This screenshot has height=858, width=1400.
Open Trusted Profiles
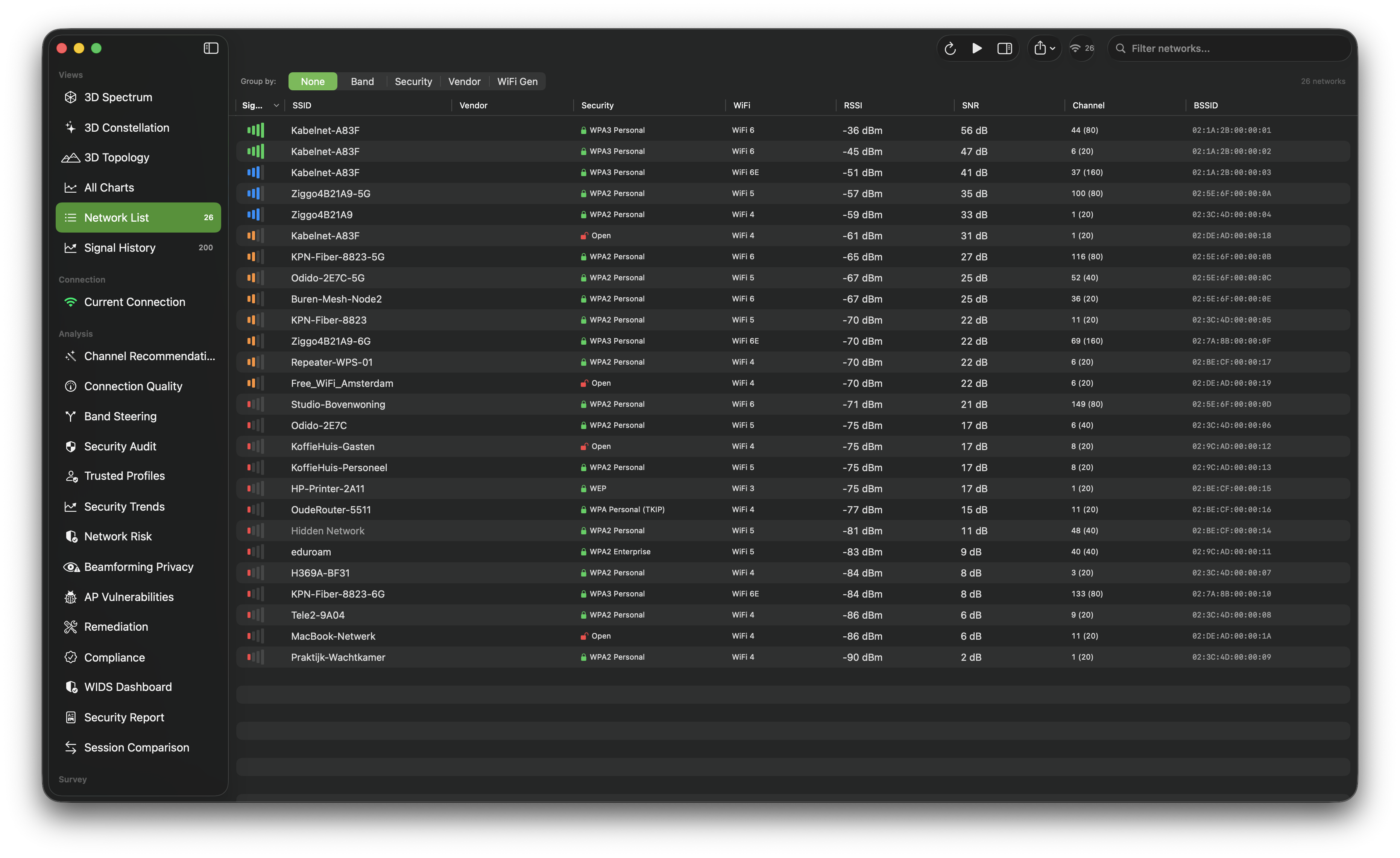138,476
